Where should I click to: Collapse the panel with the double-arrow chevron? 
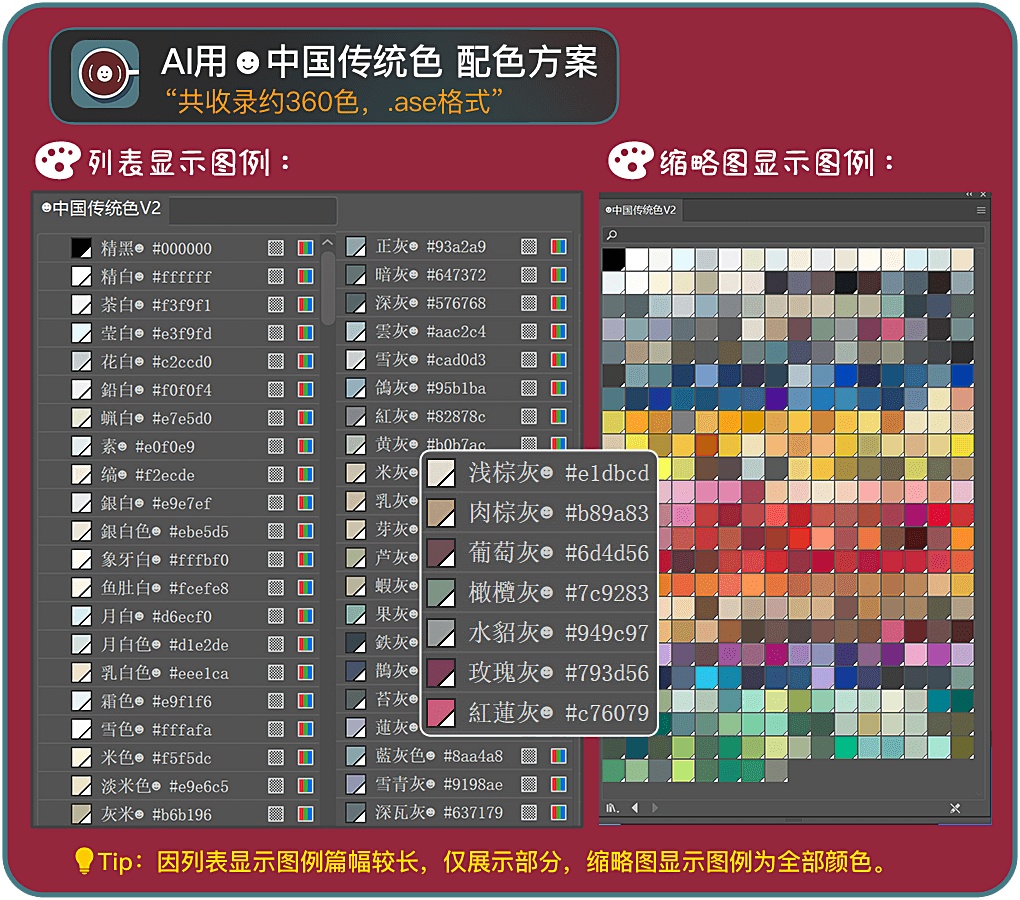tap(969, 194)
